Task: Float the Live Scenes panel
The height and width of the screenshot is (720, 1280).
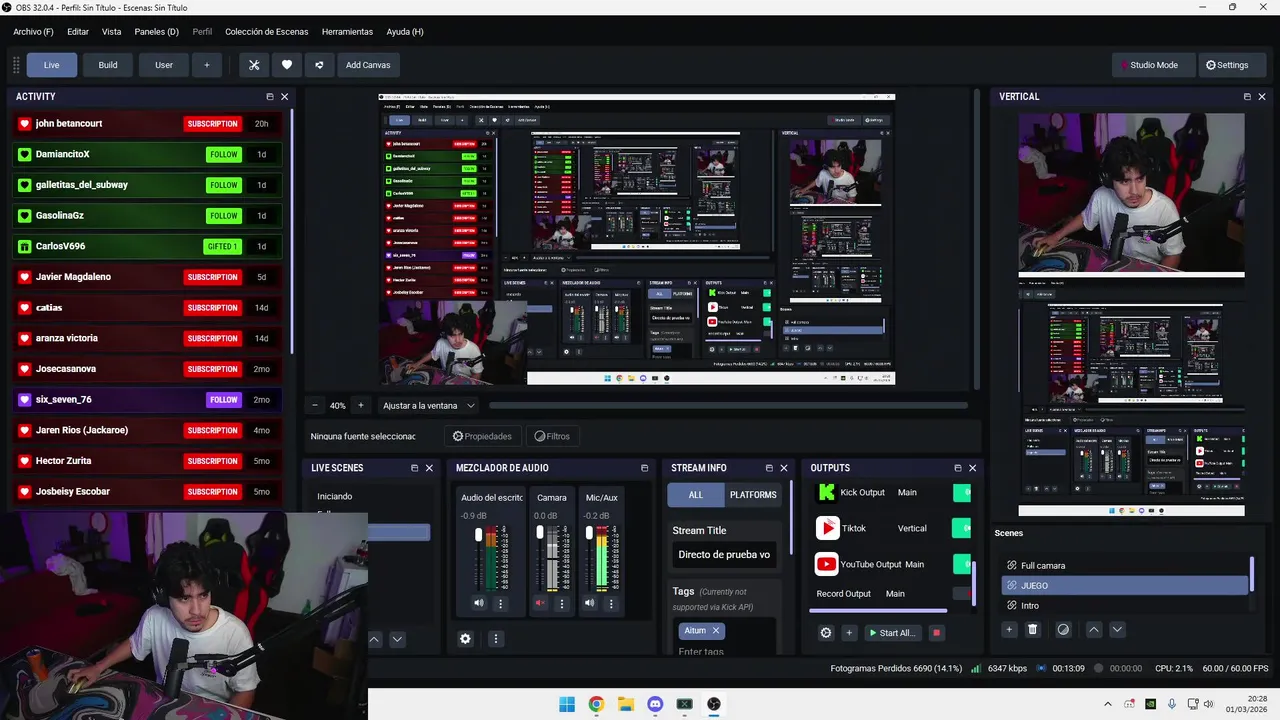Action: click(414, 468)
